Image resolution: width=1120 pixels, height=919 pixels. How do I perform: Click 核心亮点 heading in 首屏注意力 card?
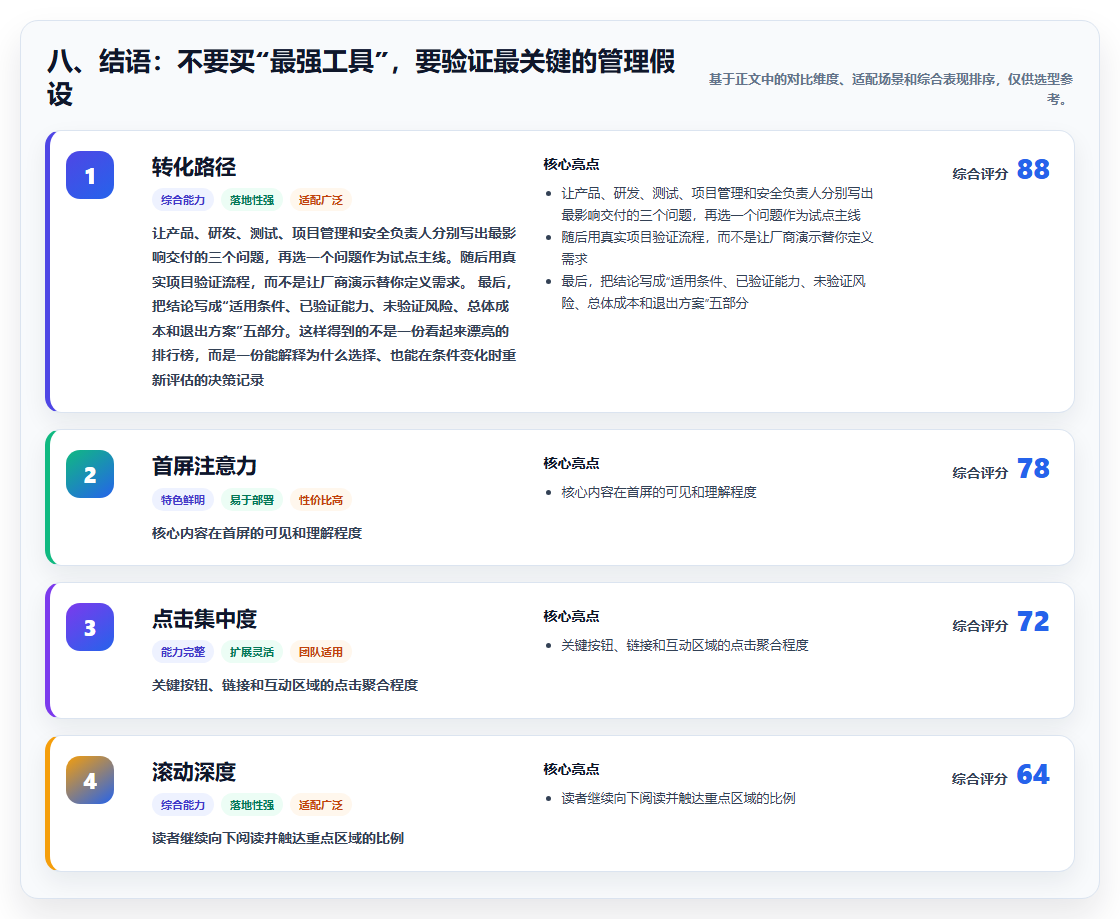tap(571, 463)
